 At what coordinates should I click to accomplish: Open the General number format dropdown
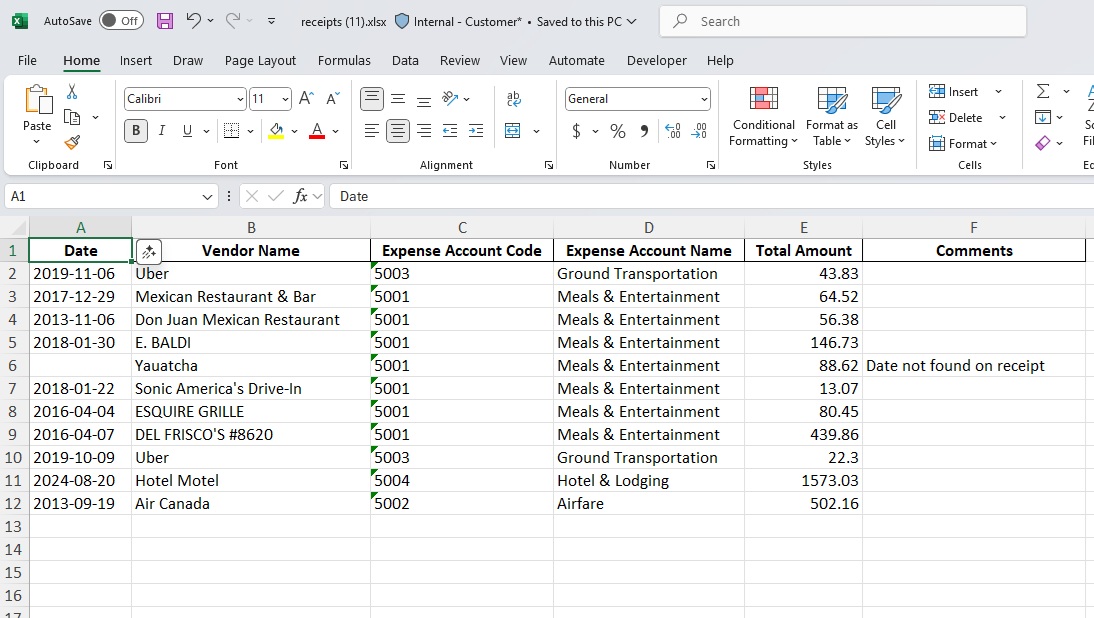click(705, 98)
